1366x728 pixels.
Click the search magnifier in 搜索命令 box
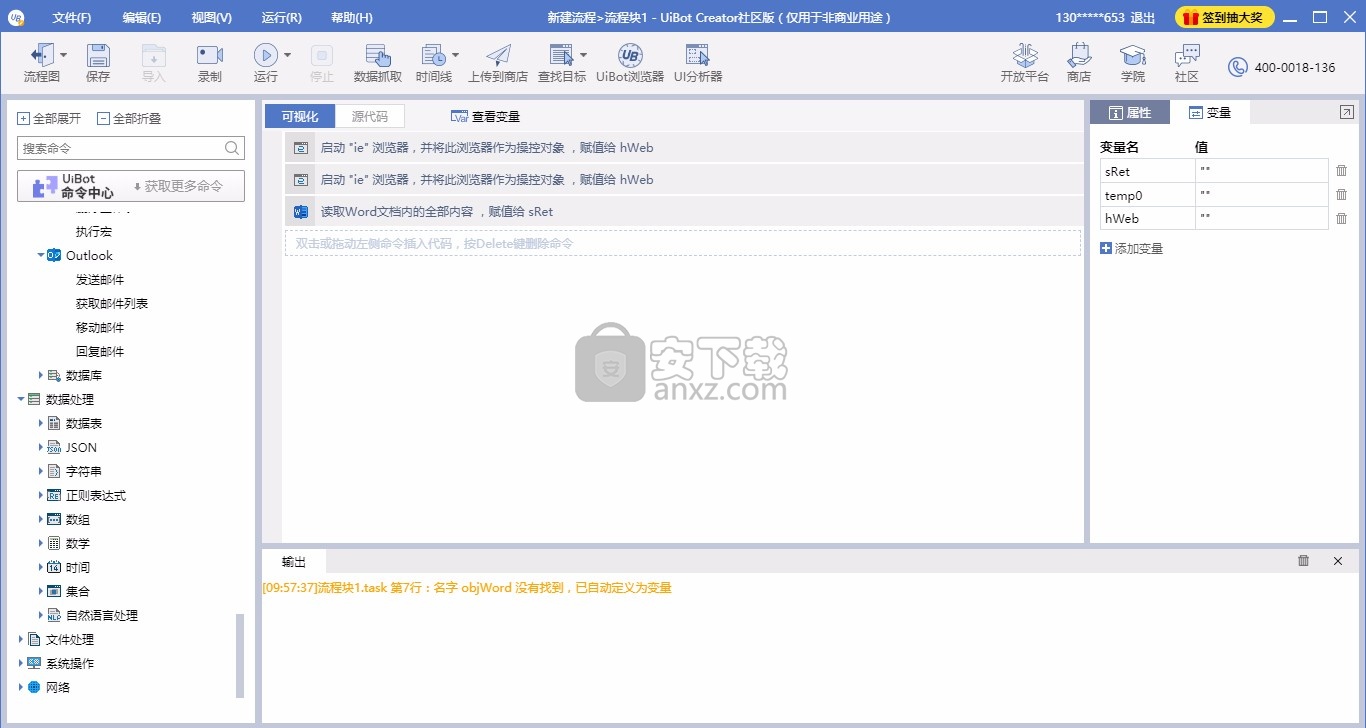(x=232, y=148)
